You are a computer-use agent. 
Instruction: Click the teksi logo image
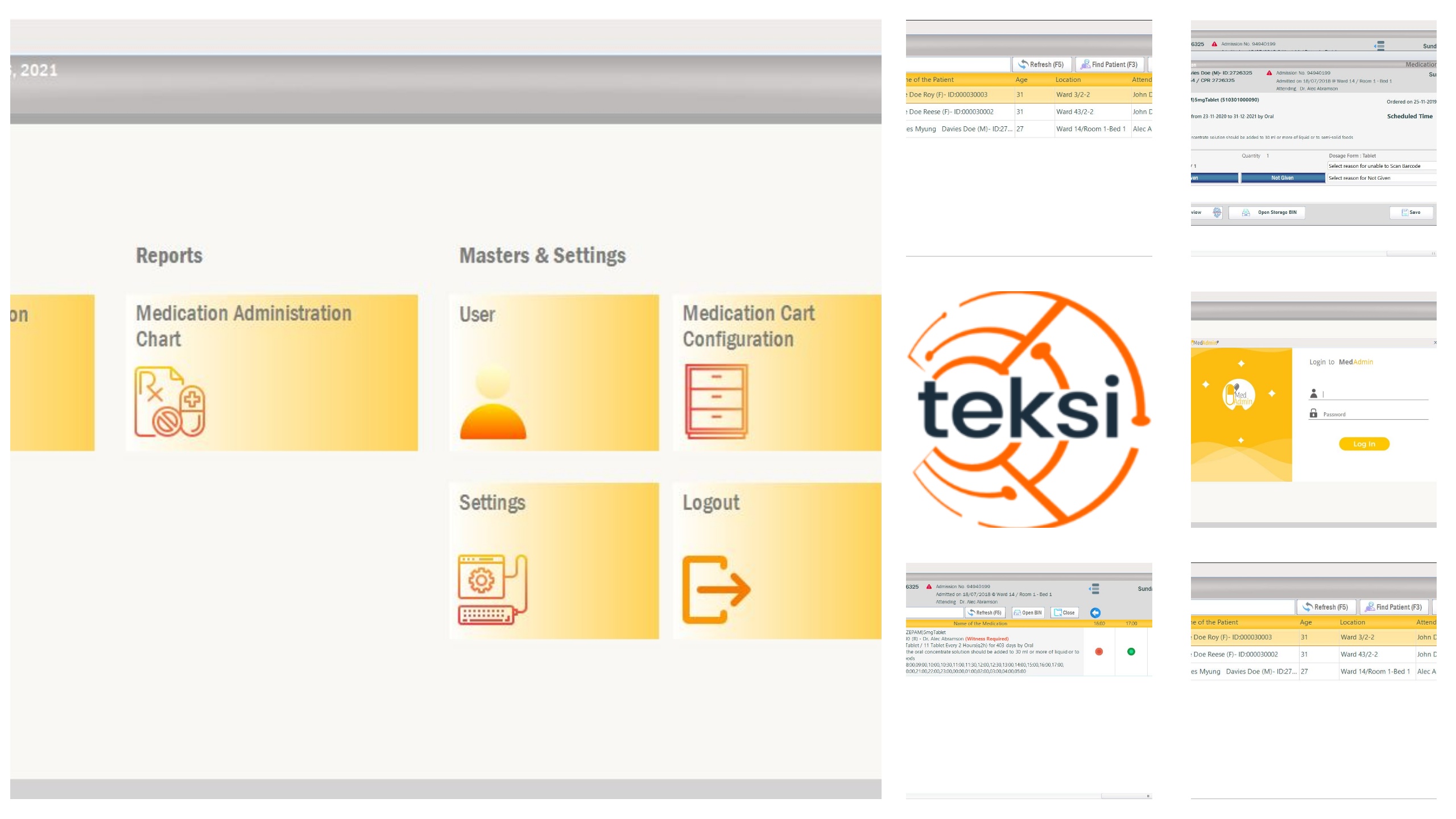[x=1028, y=409]
